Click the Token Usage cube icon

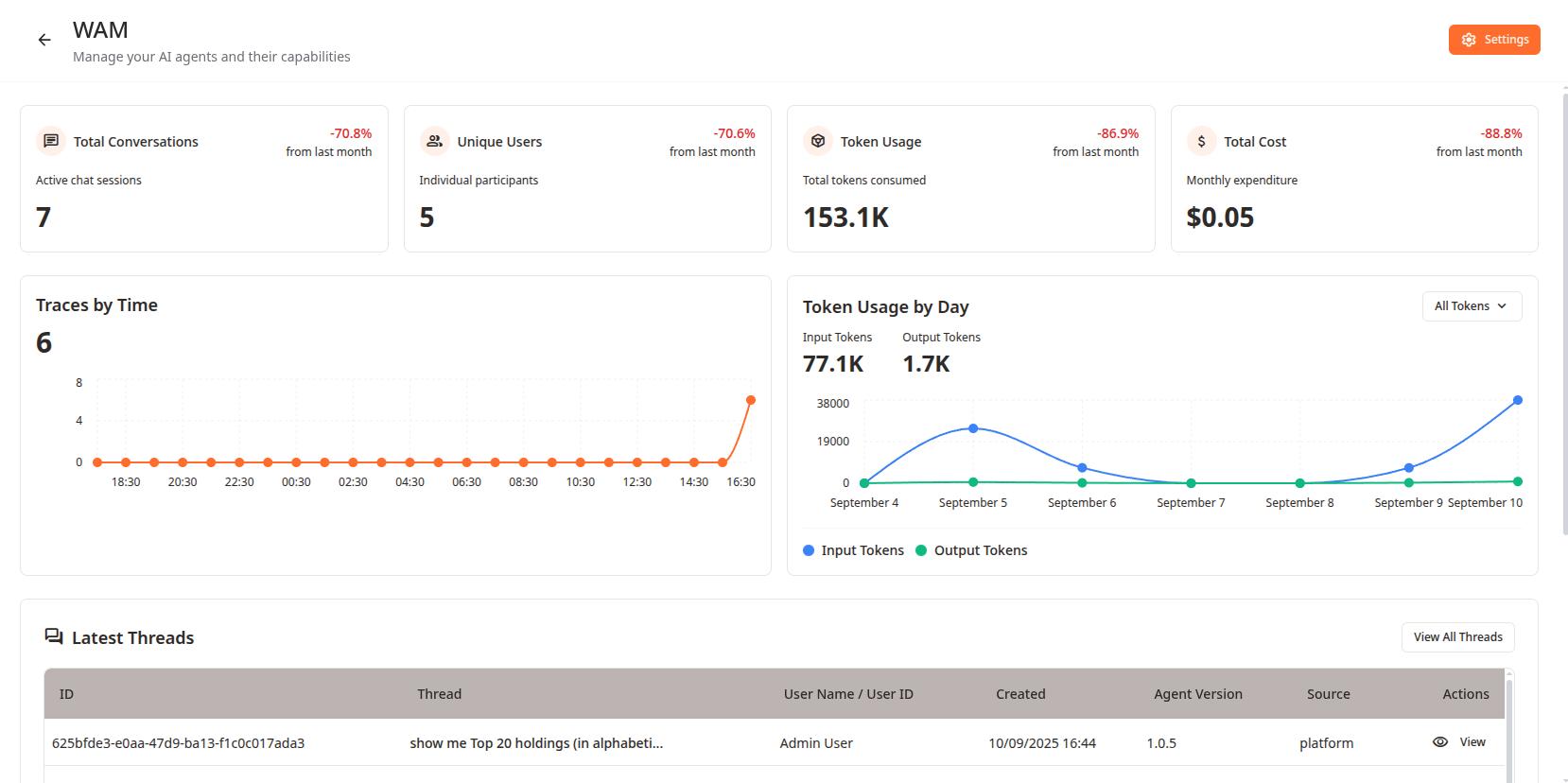click(x=818, y=141)
